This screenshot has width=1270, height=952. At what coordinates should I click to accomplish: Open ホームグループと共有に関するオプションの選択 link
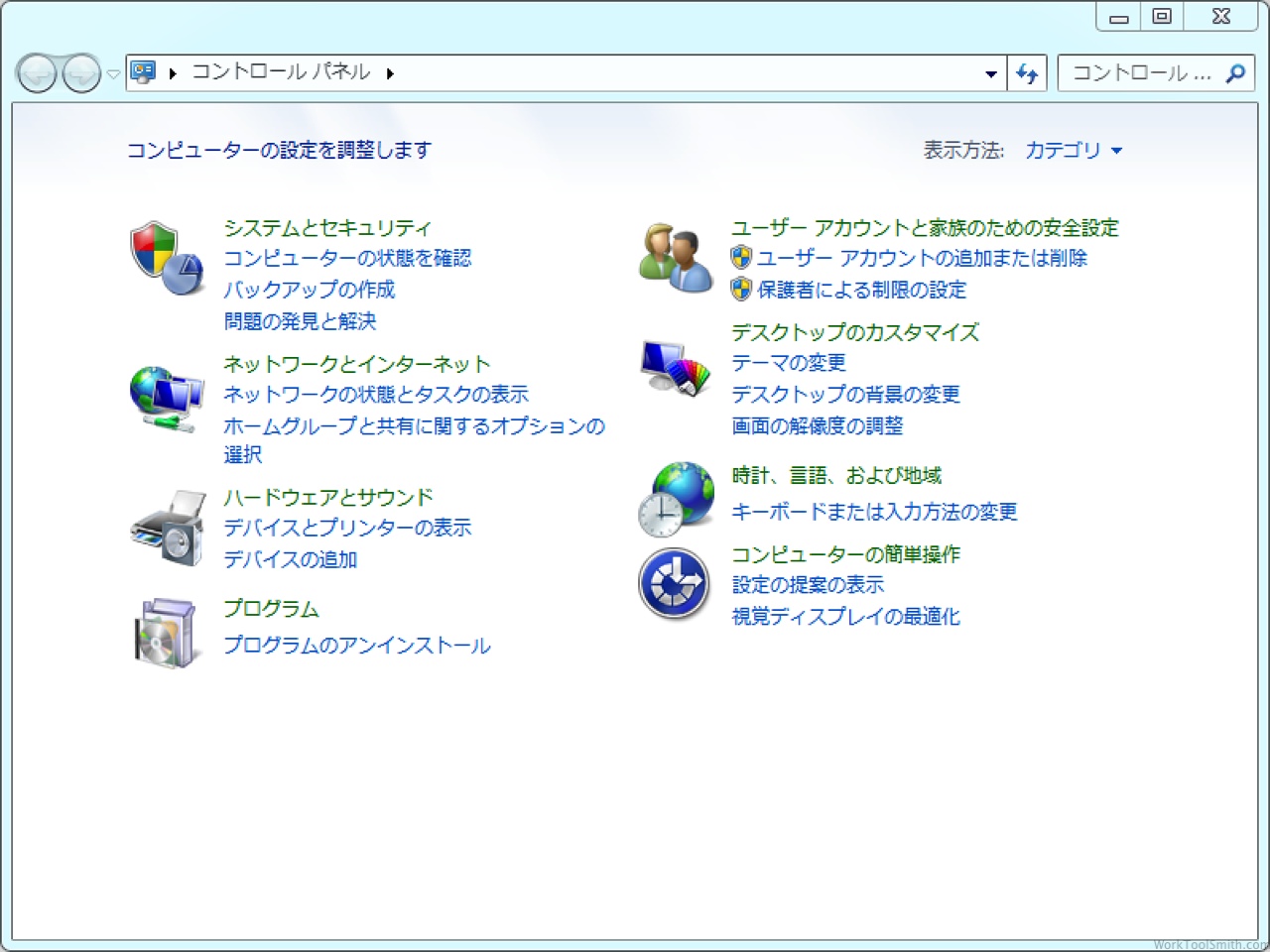414,440
